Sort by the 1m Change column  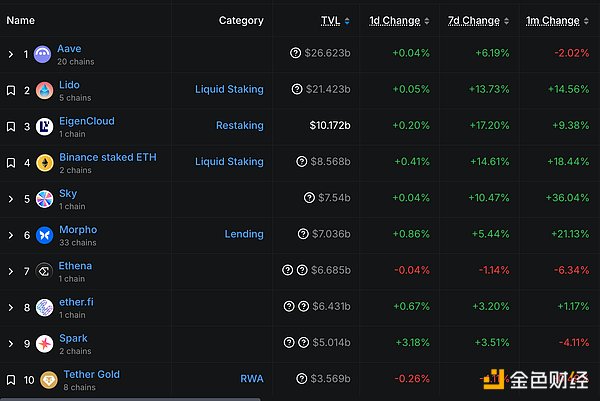click(552, 20)
